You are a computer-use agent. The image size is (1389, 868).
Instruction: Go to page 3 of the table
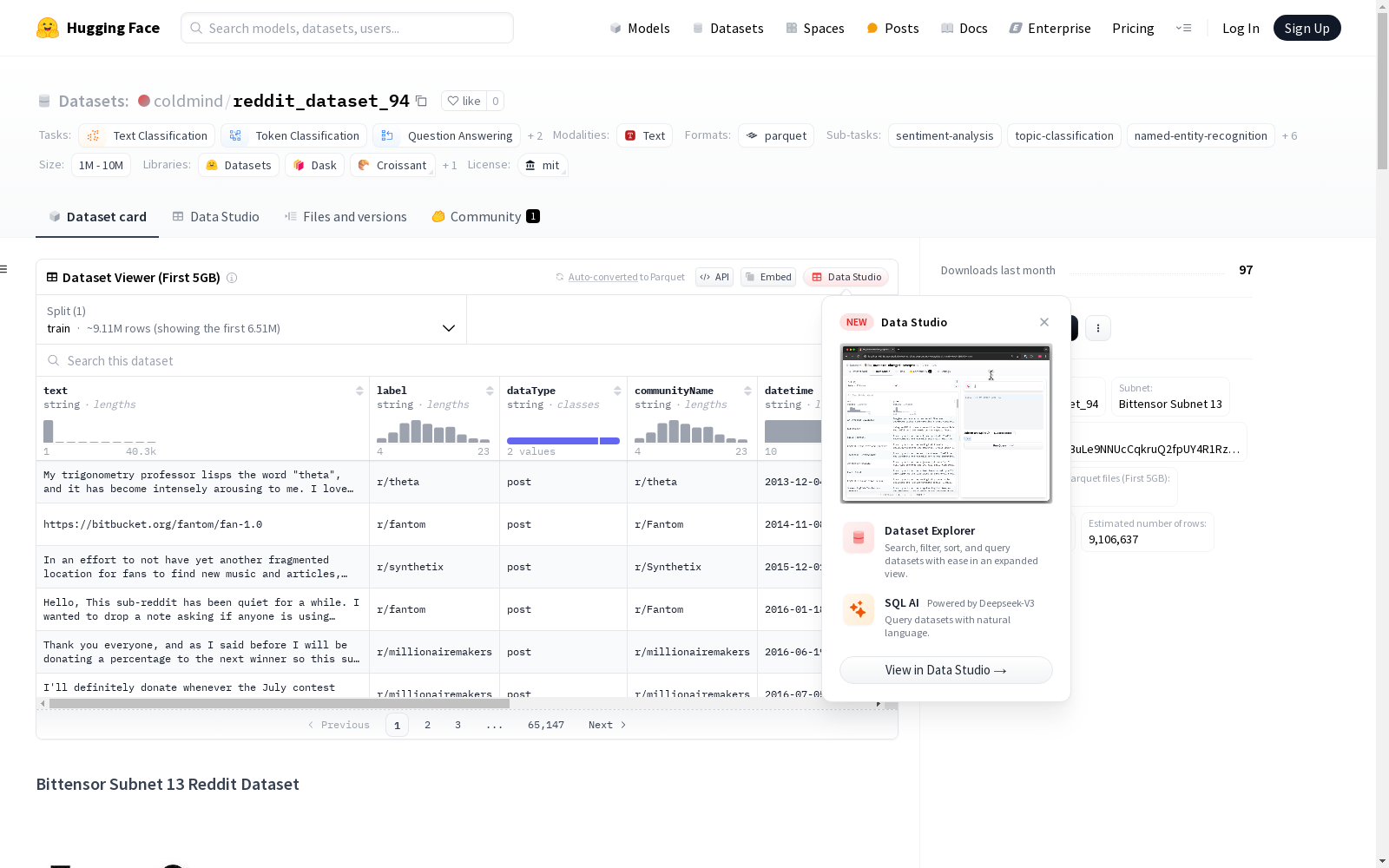[458, 725]
